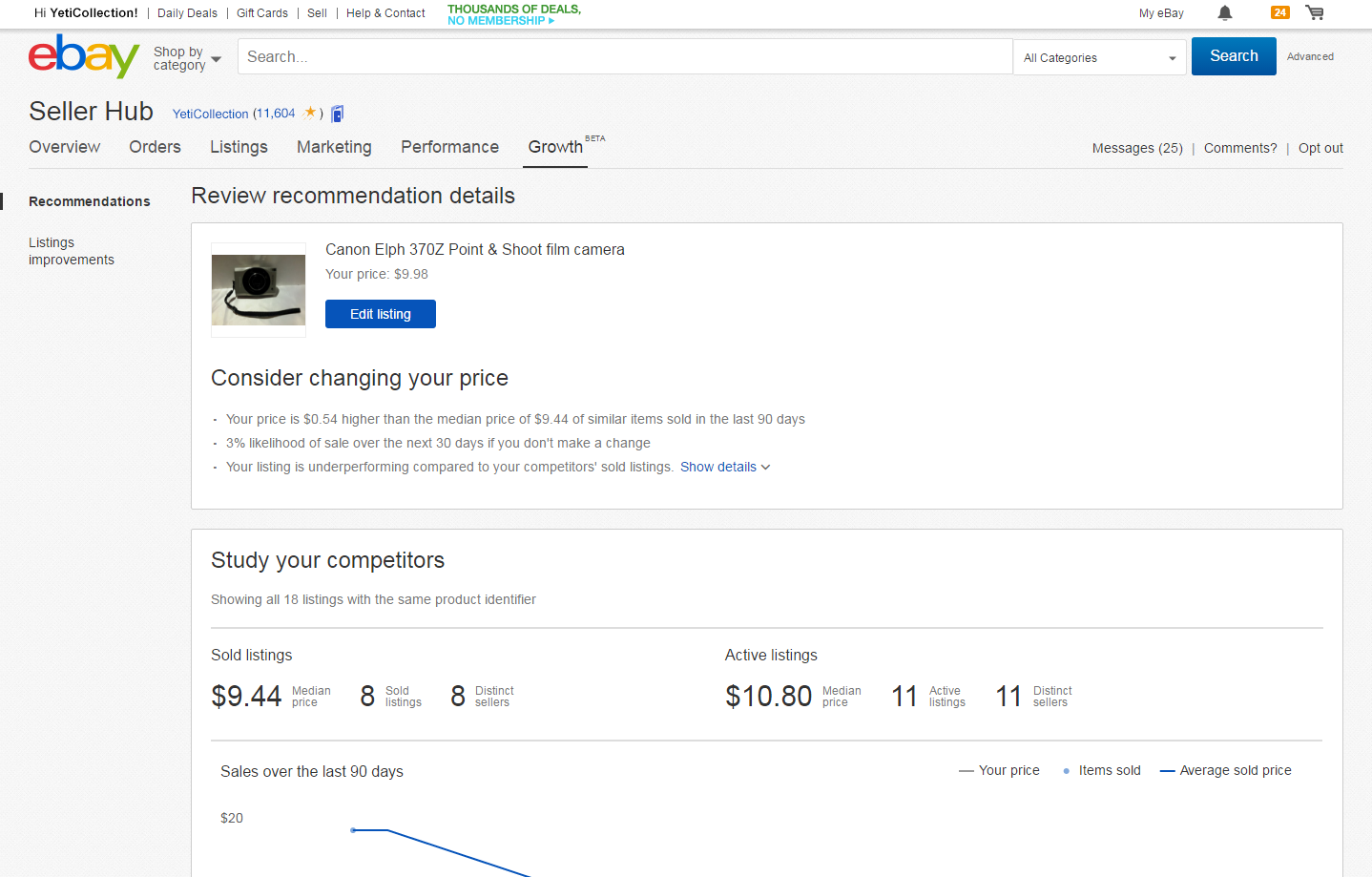Click the Hi YetiCollection! greeting

86,13
